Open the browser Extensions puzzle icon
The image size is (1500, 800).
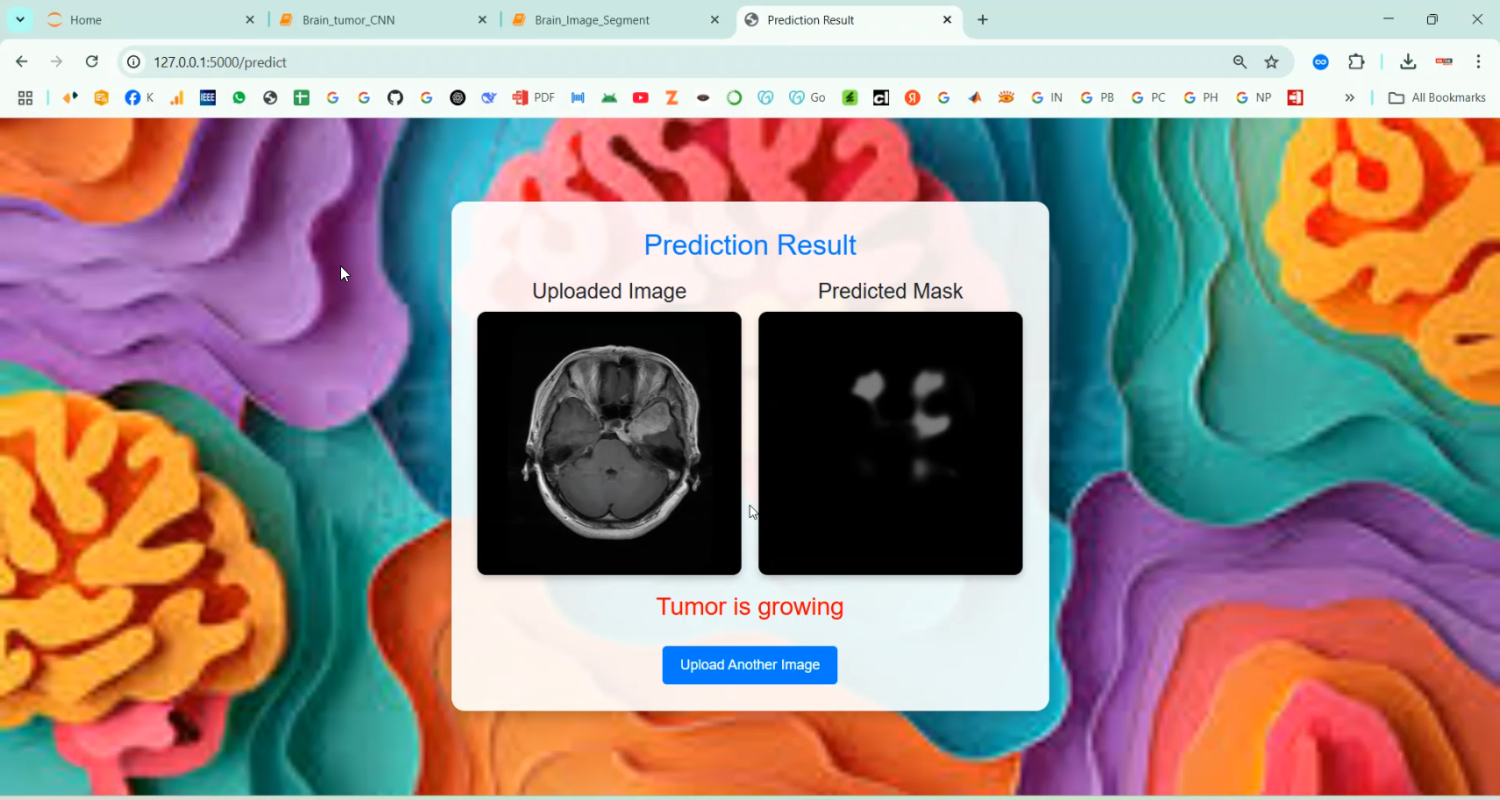click(x=1356, y=61)
